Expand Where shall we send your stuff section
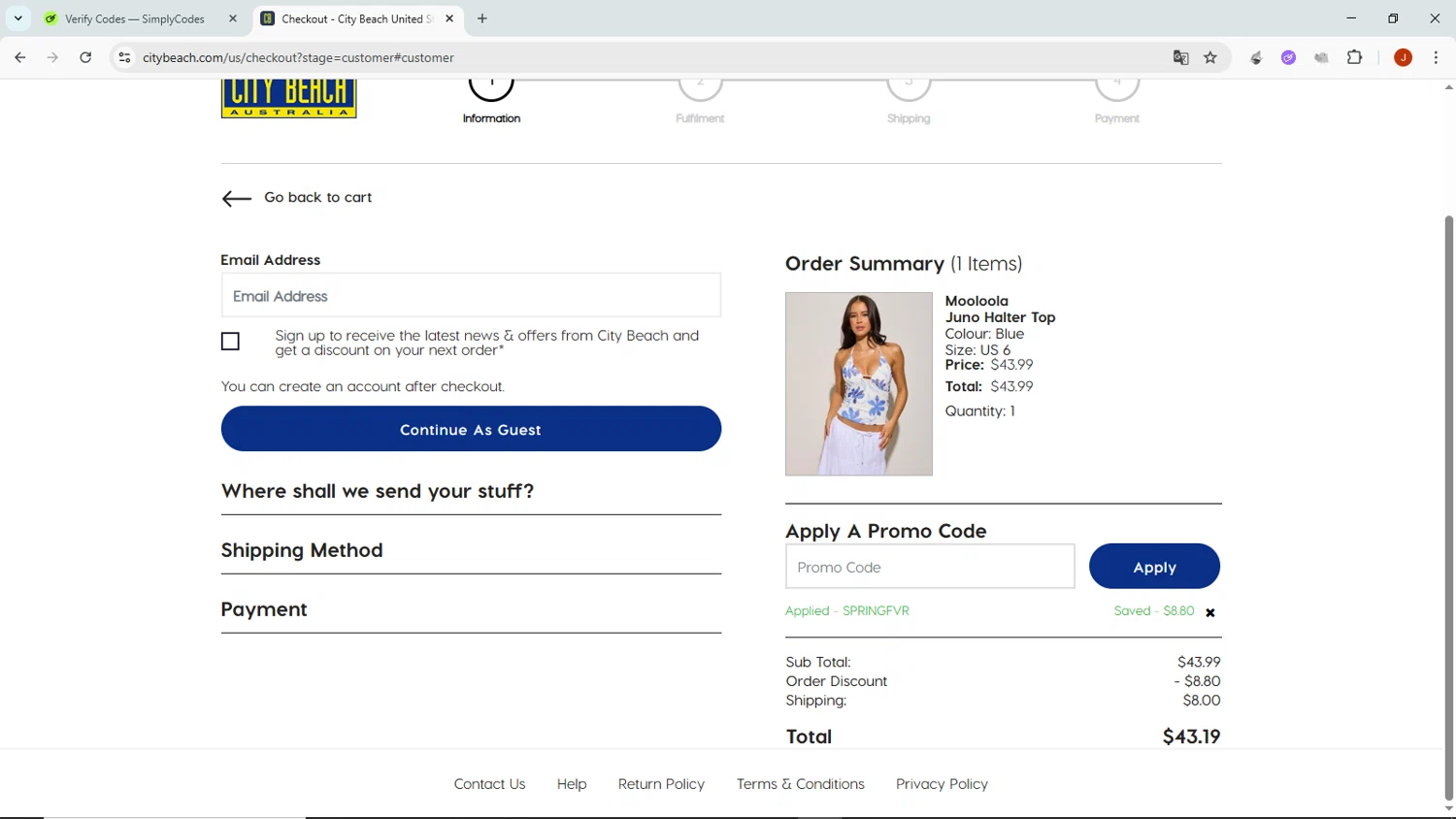The height and width of the screenshot is (819, 1456). click(x=471, y=491)
